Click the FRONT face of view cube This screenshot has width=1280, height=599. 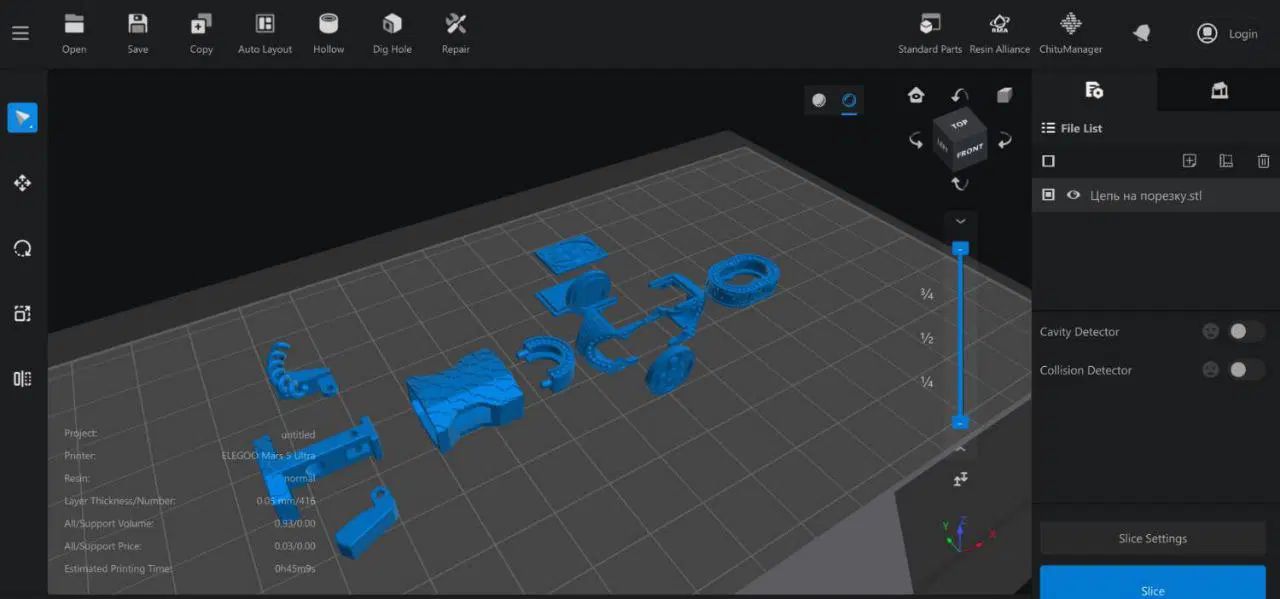click(x=969, y=152)
